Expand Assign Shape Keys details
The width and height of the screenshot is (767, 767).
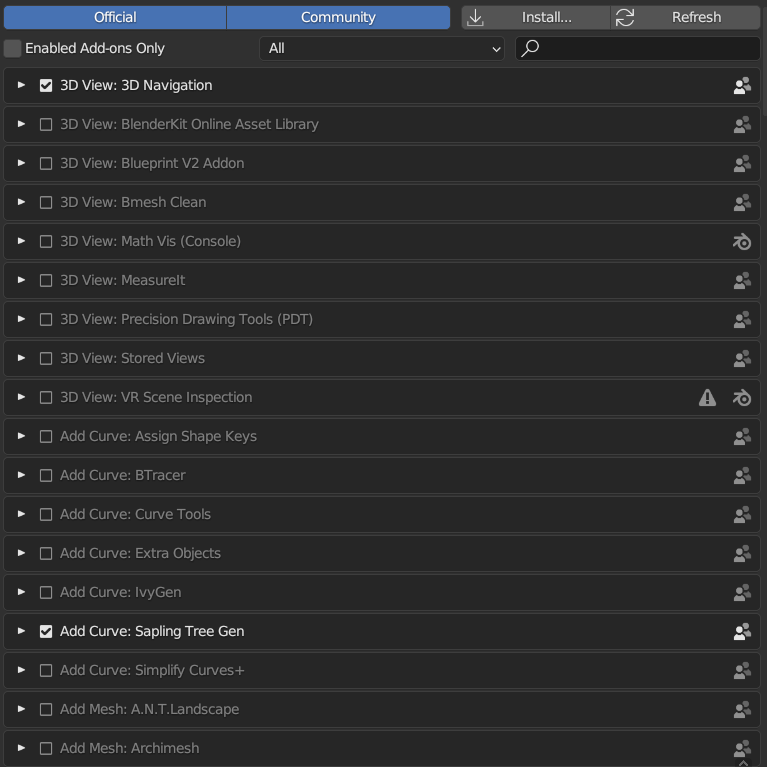pos(21,436)
